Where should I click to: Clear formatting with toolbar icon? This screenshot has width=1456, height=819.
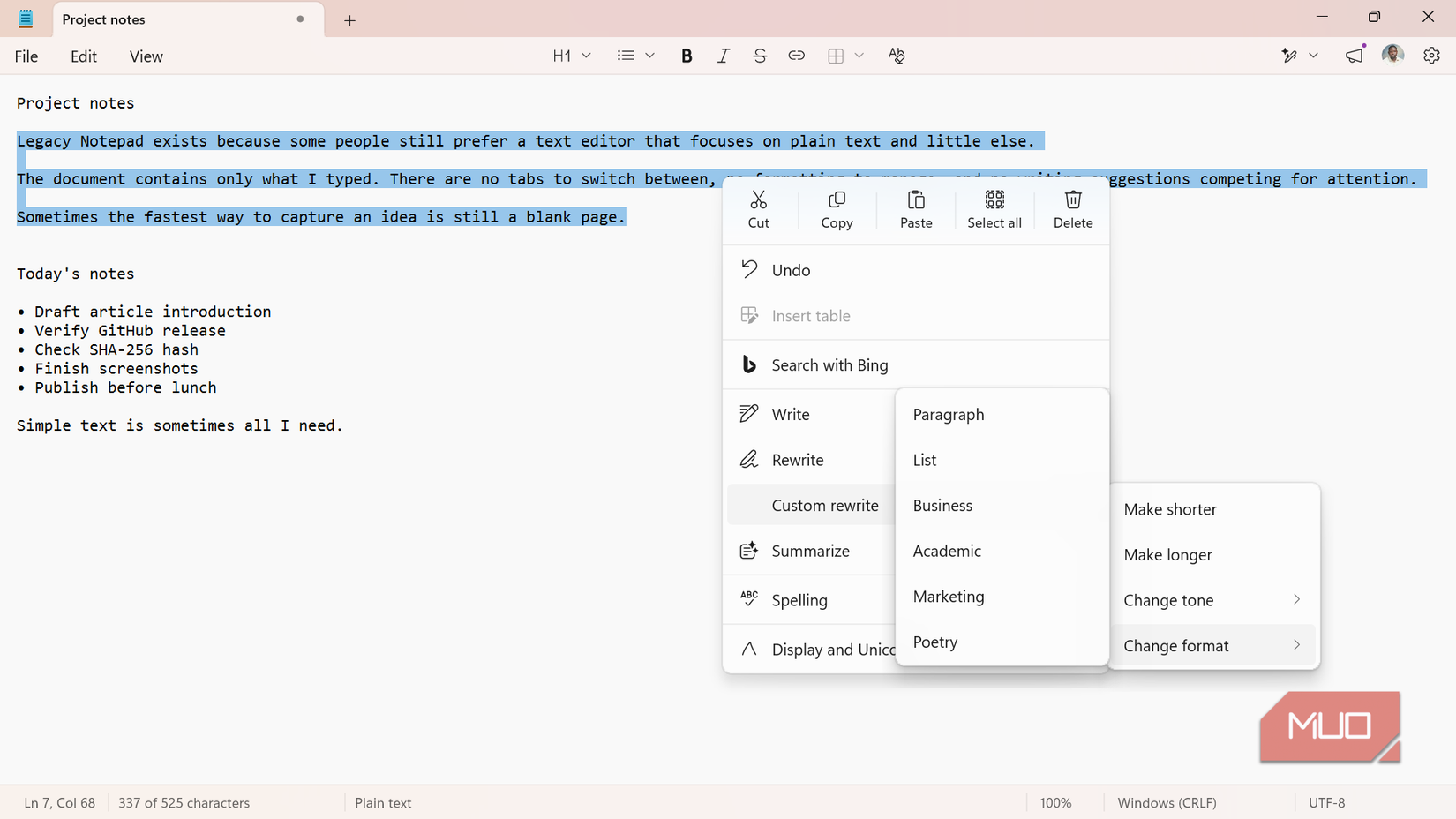click(897, 56)
